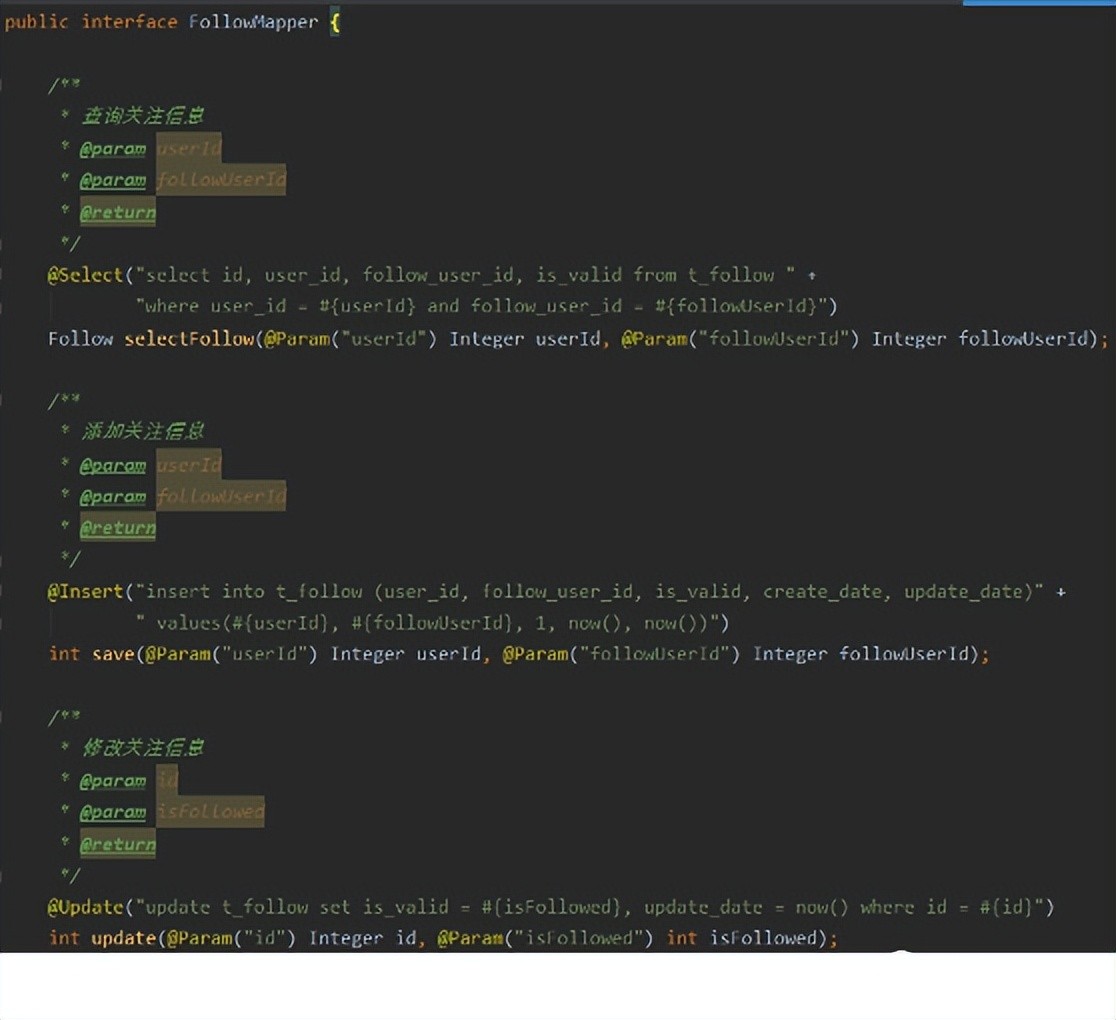Screen dimensions: 1116x1020
Task: Click highlighted id param in the last Javadoc
Action: 166,780
